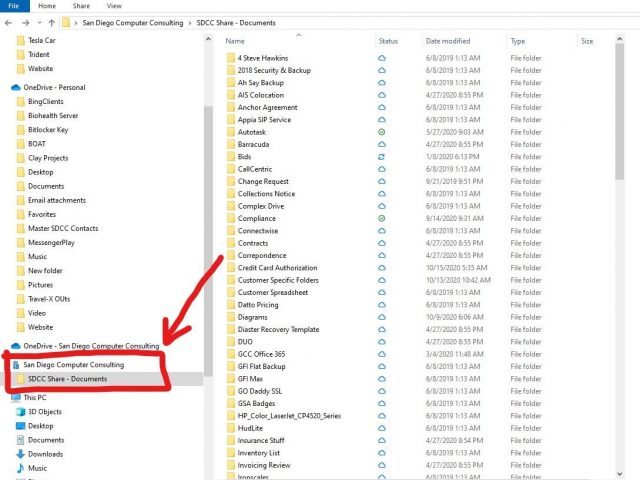Screen dimensions: 640x480
Task: Click the Compliance folder icon
Action: [231, 218]
